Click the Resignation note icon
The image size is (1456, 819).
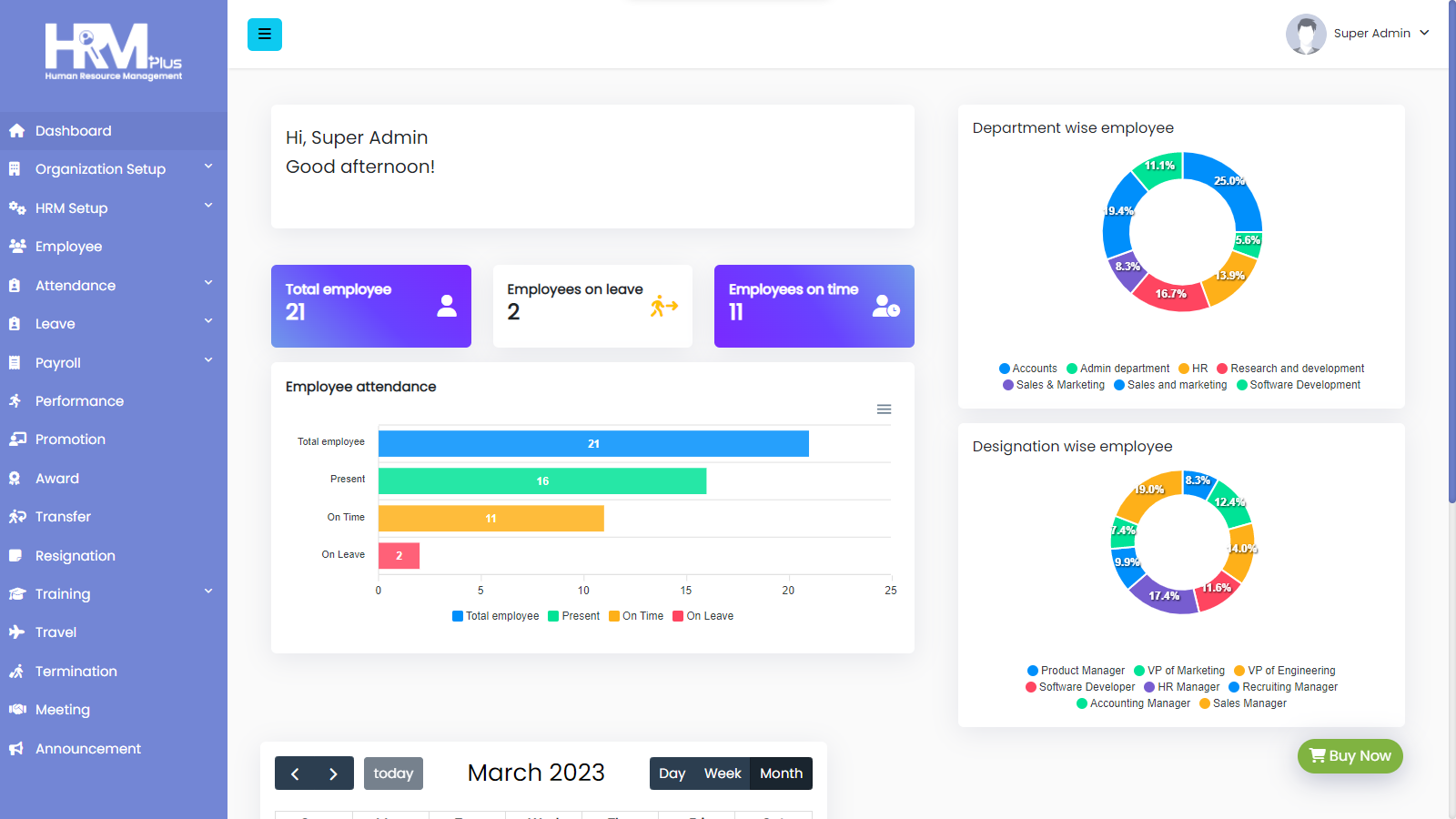tap(15, 556)
